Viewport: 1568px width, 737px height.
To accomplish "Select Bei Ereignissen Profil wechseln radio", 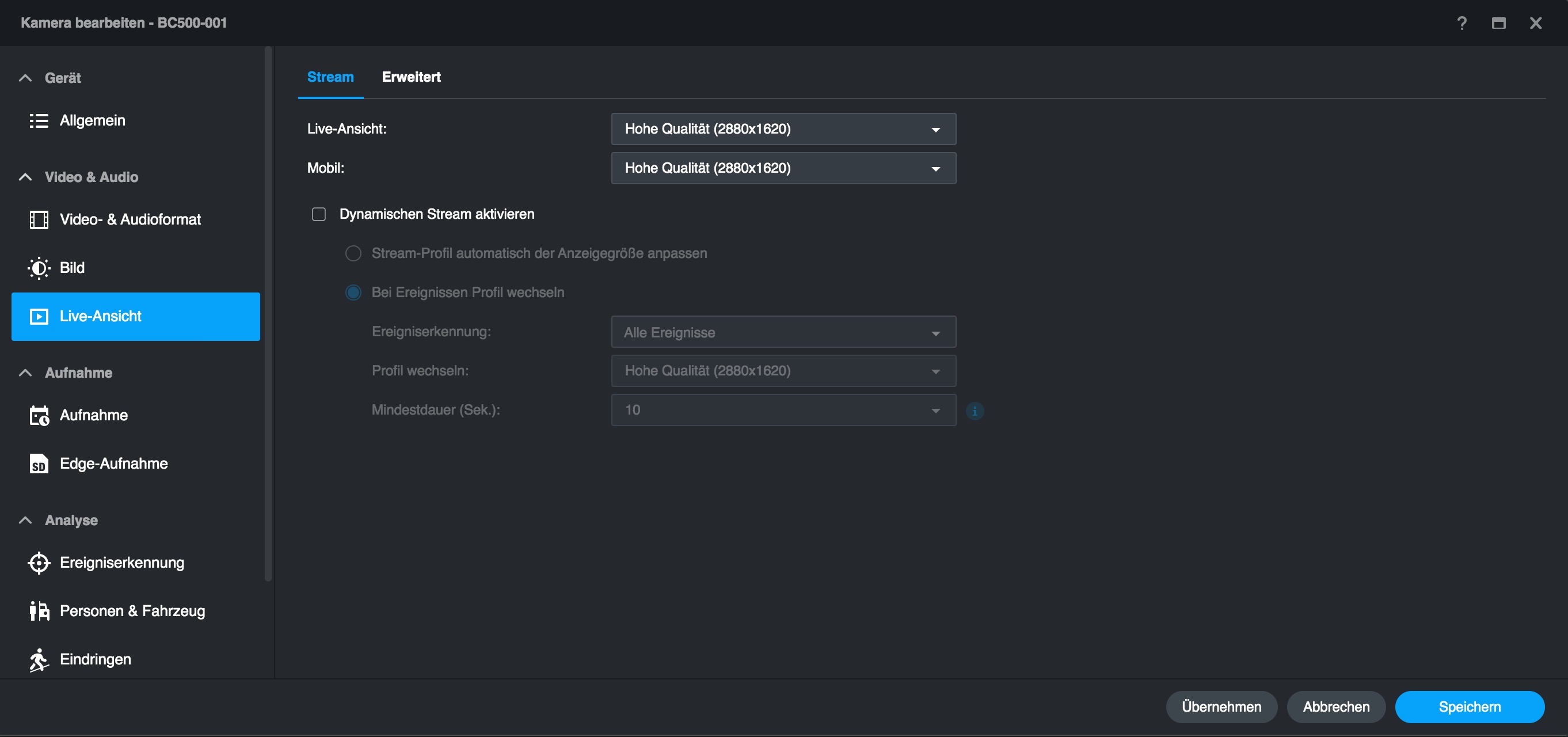I will point(353,292).
